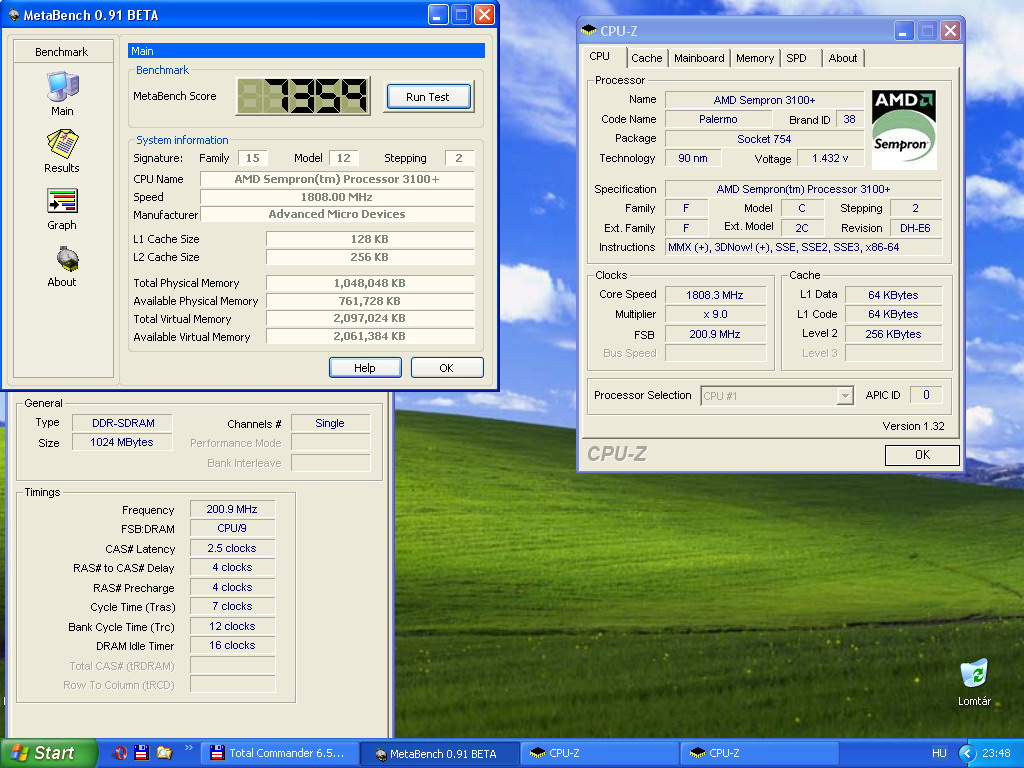Image resolution: width=1024 pixels, height=768 pixels.
Task: Select the Lomtár recycle bin desktop icon
Action: click(974, 682)
